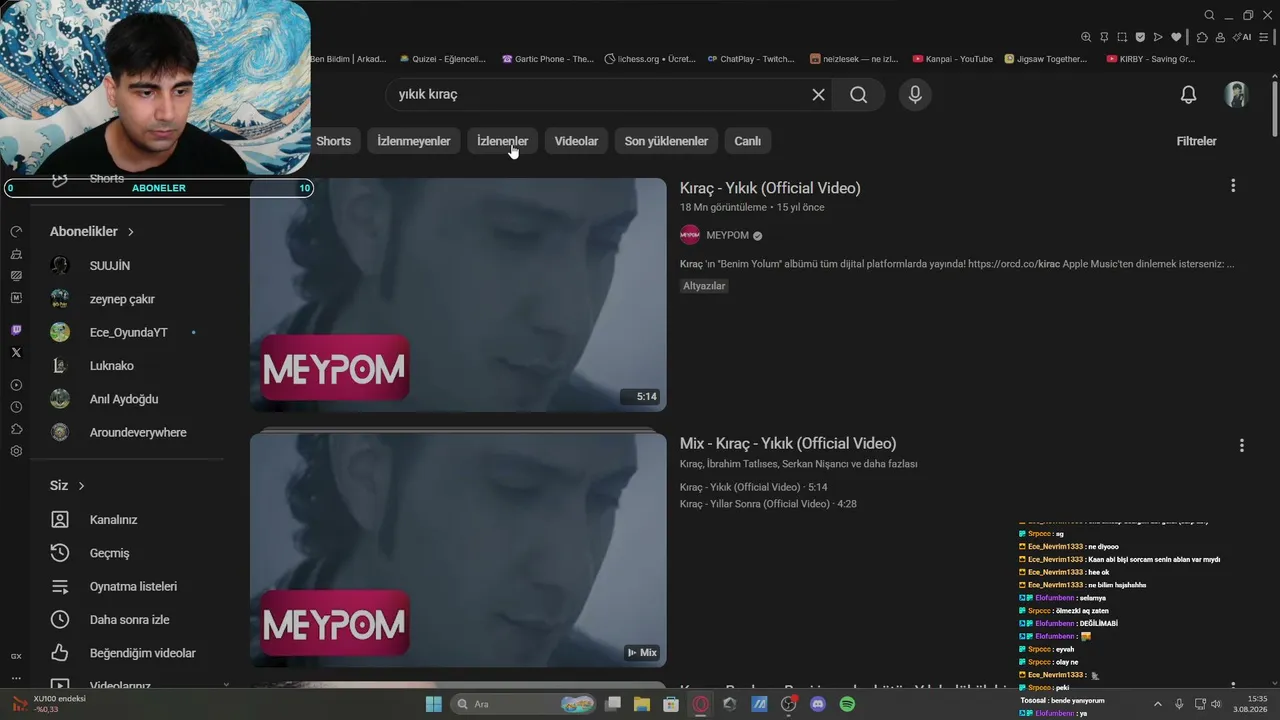
Task: Select the Canlı filter chip
Action: pos(748,141)
